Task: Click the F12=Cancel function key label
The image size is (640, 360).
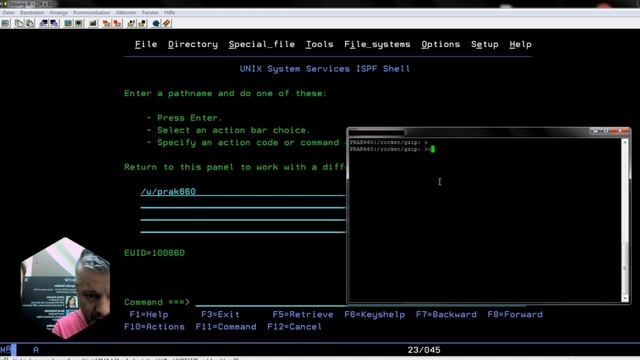Action: click(x=294, y=327)
